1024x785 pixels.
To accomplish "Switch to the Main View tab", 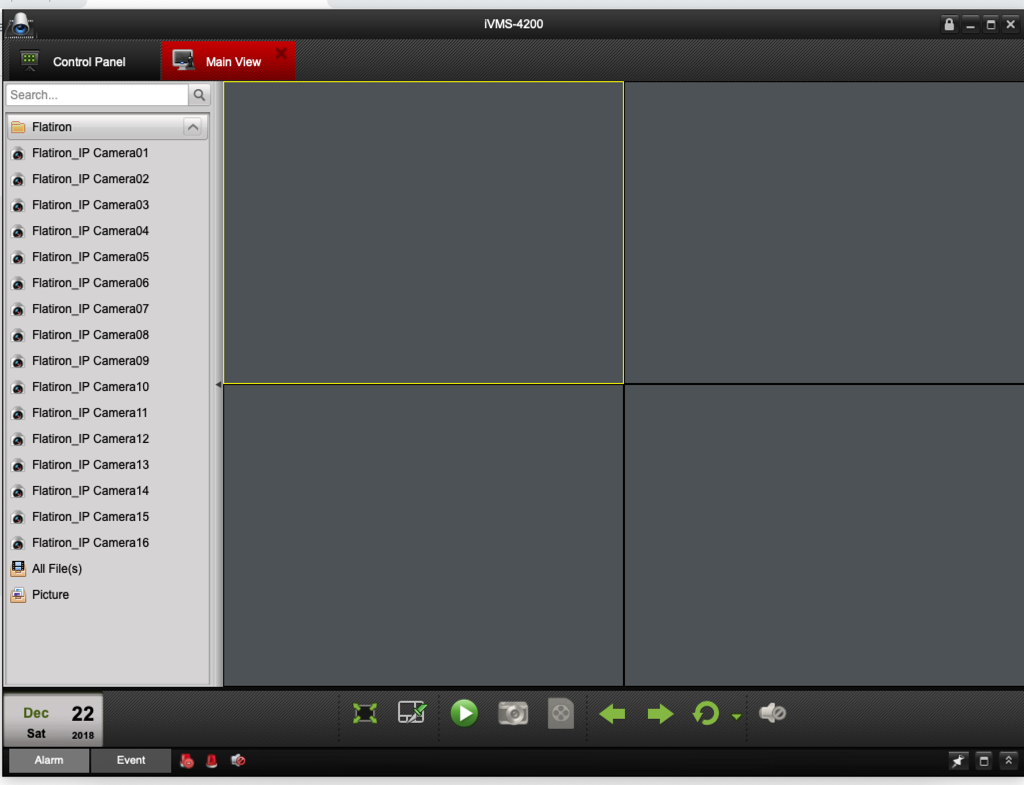I will point(227,61).
